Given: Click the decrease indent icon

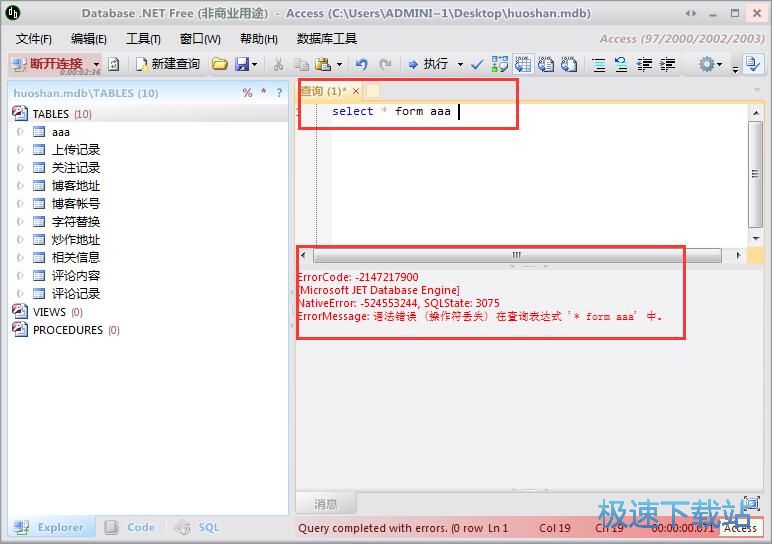Looking at the screenshot, I should 644,65.
